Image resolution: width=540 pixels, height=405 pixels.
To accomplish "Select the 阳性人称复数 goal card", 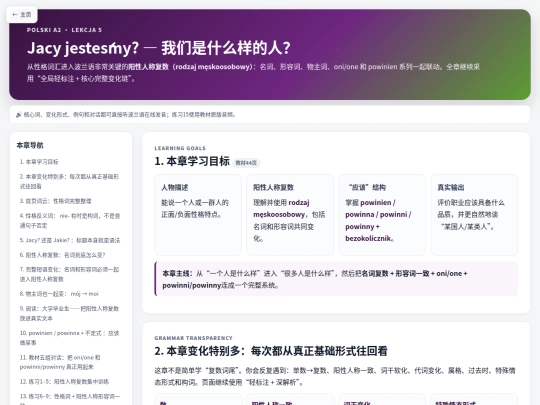I will (290, 215).
